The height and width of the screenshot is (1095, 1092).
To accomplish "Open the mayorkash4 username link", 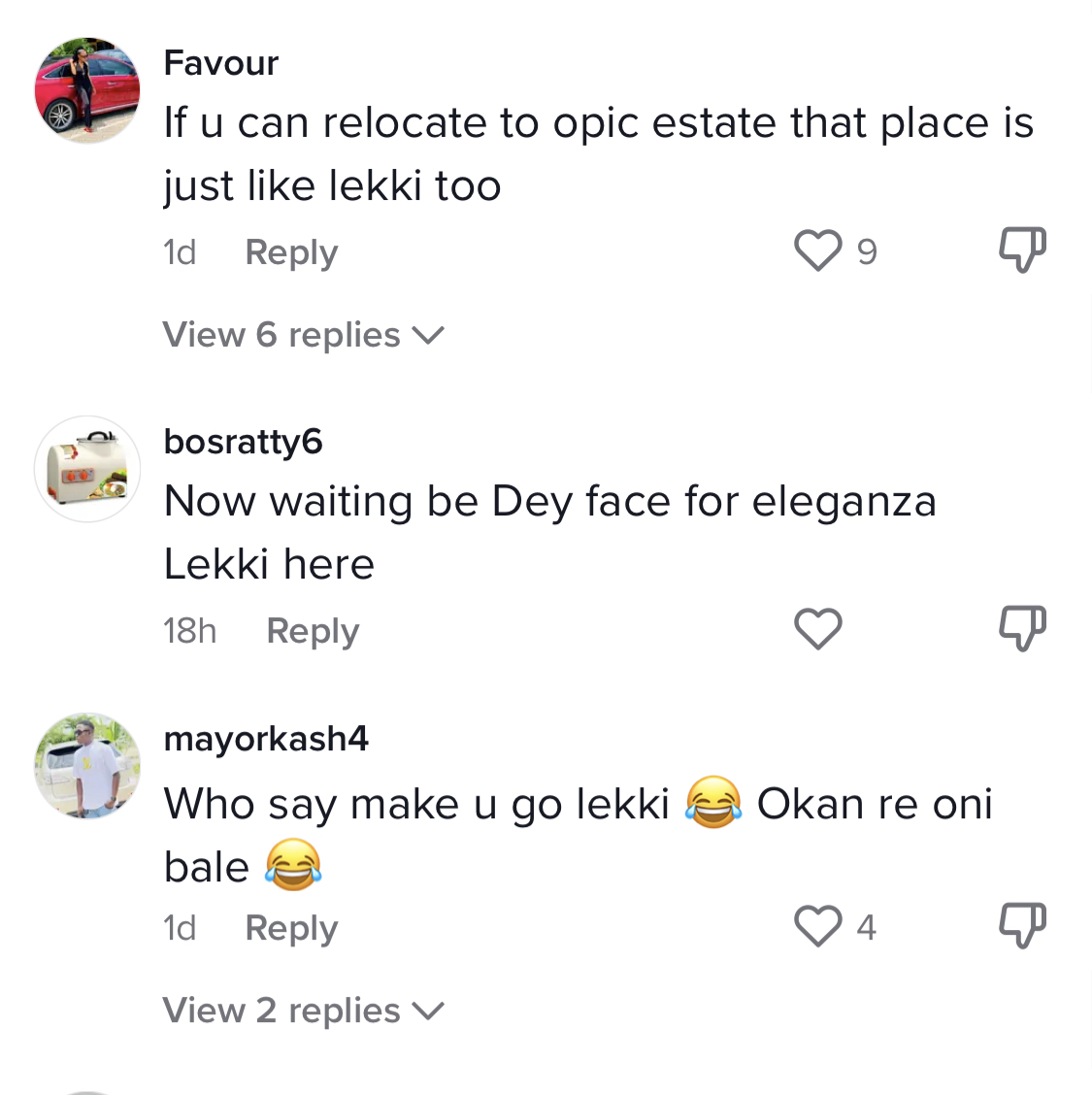I will (x=266, y=739).
